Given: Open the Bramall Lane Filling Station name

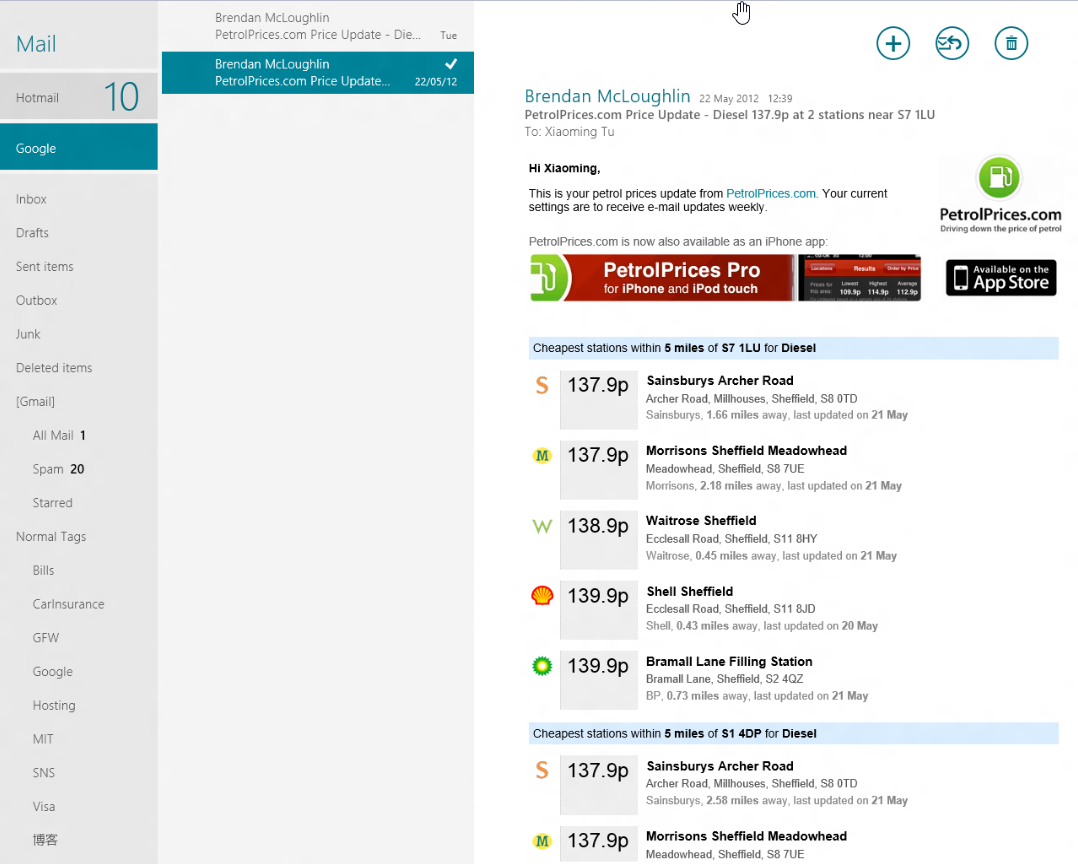Looking at the screenshot, I should [x=729, y=661].
